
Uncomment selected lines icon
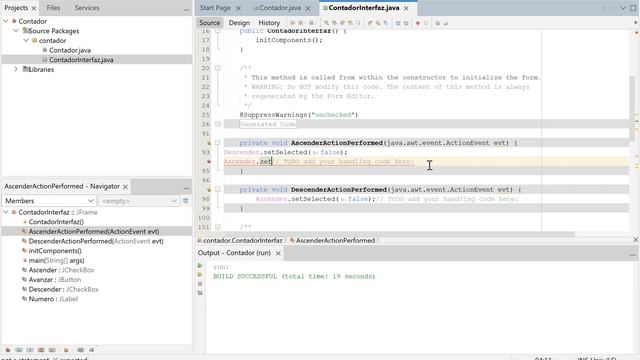(x=445, y=23)
